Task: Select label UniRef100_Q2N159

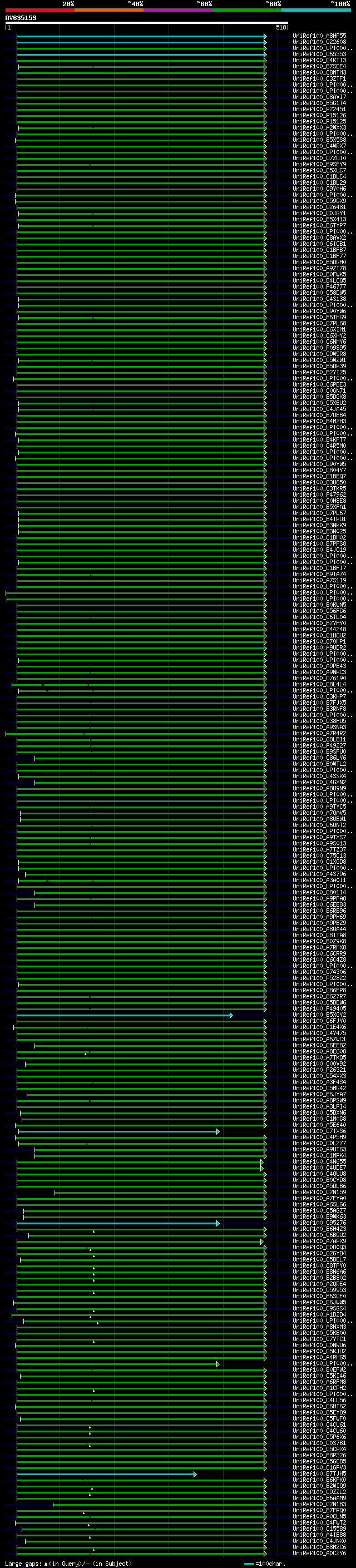Action: tap(319, 1192)
